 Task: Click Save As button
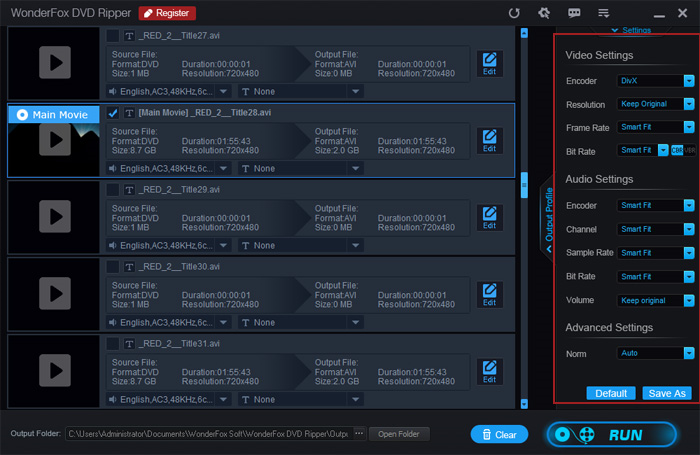pos(667,393)
